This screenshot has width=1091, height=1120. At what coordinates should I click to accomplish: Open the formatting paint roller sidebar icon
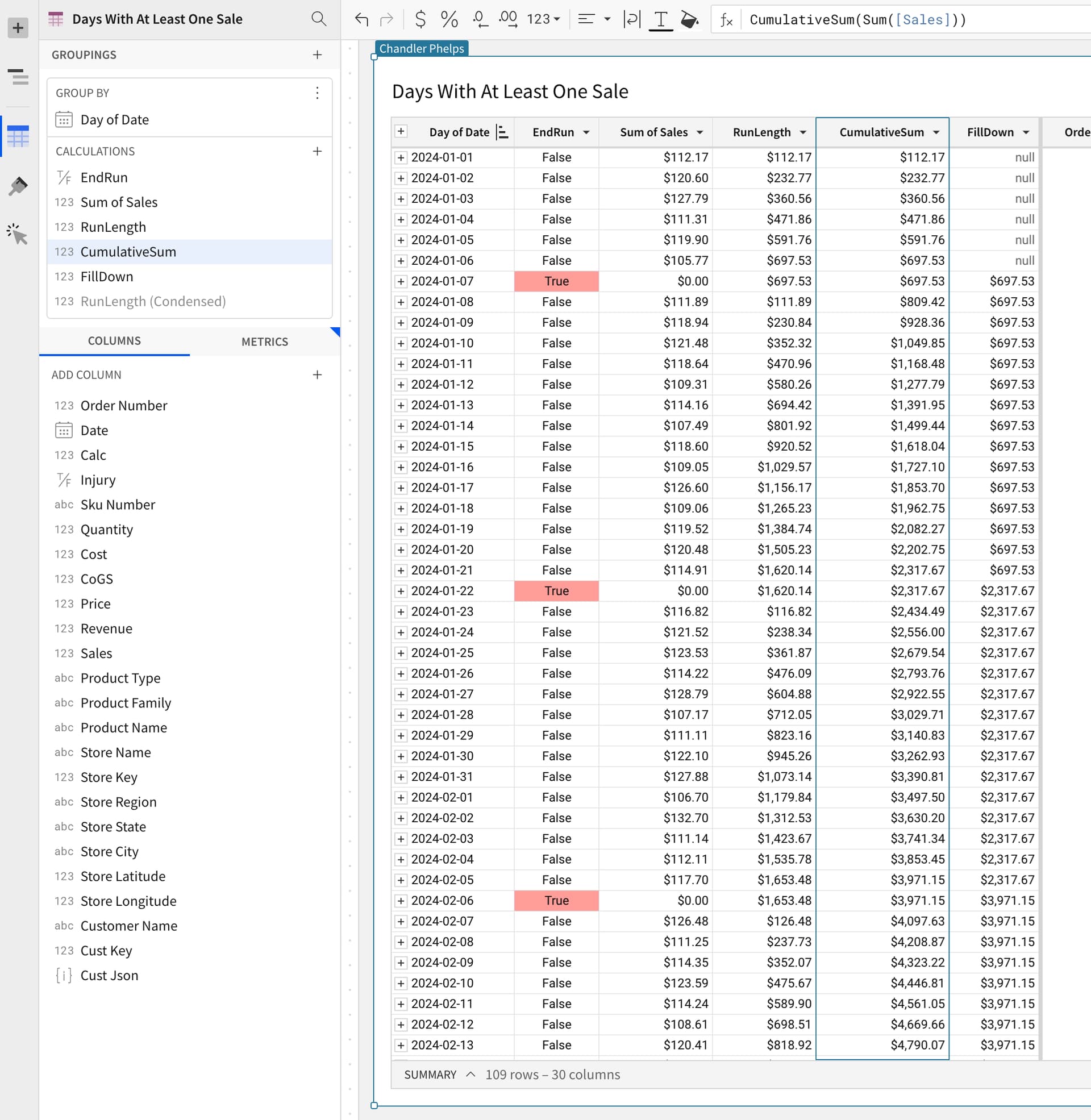[18, 185]
